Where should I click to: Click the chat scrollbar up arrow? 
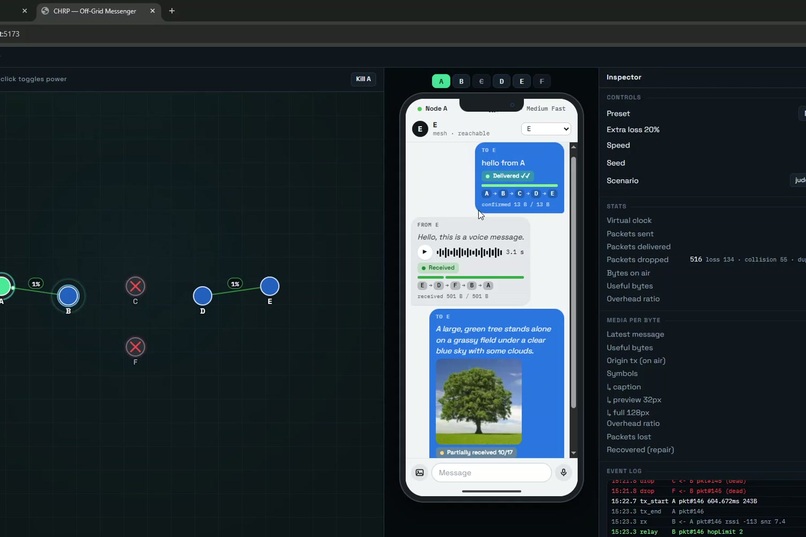573,147
